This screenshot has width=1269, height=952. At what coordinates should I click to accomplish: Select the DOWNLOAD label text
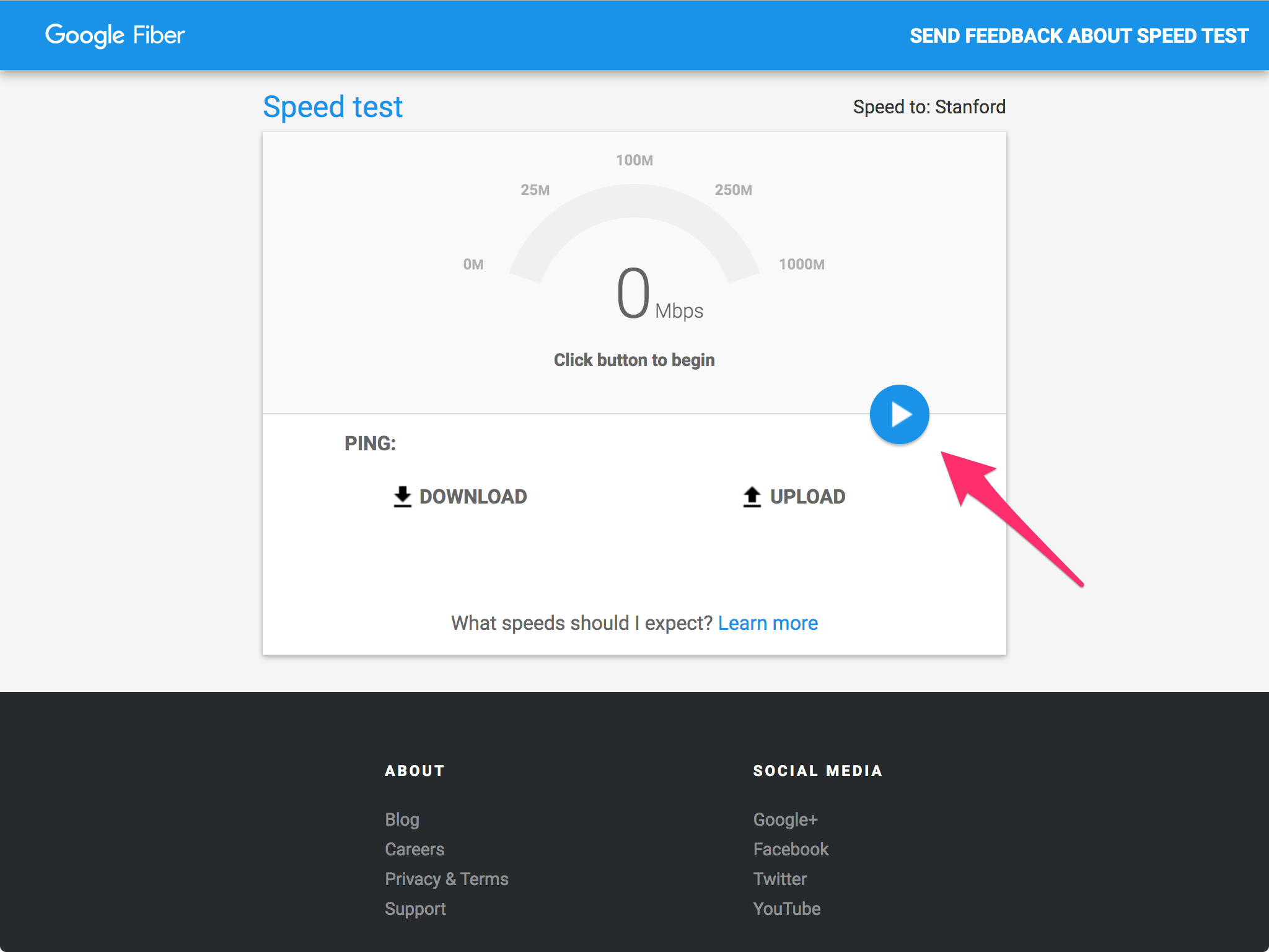[x=473, y=497]
